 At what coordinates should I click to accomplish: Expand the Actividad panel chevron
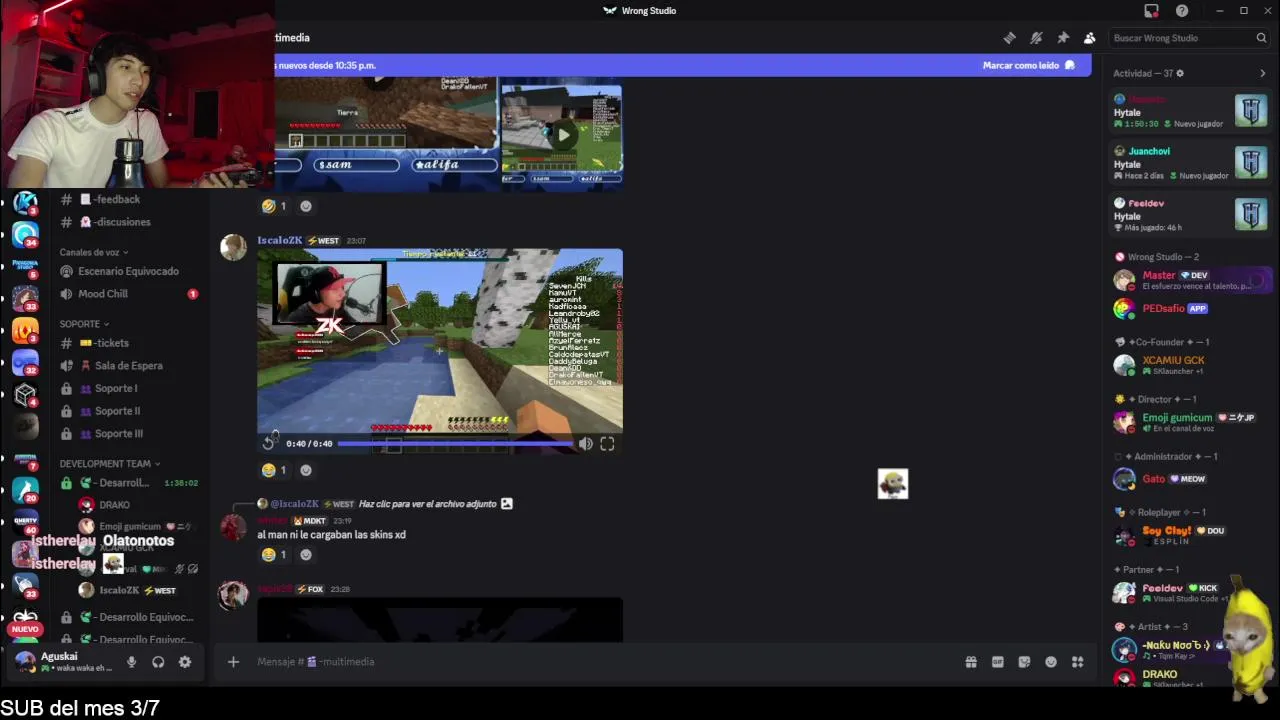click(x=1262, y=73)
